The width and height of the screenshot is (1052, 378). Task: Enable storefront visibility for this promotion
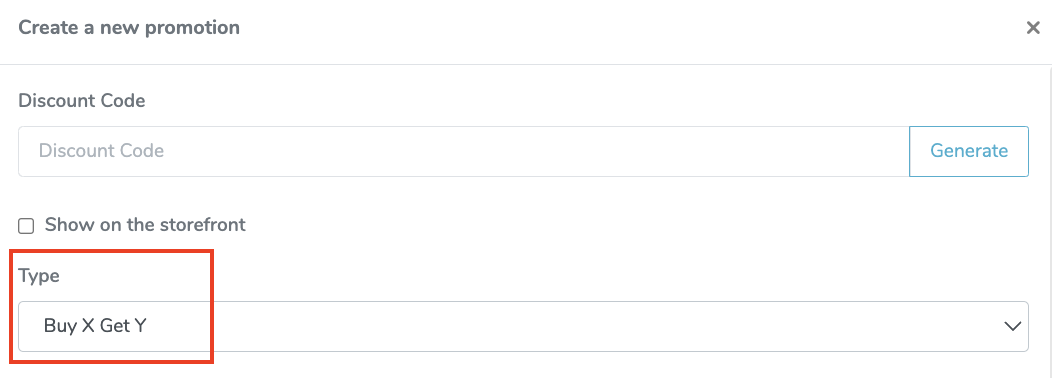[x=26, y=226]
